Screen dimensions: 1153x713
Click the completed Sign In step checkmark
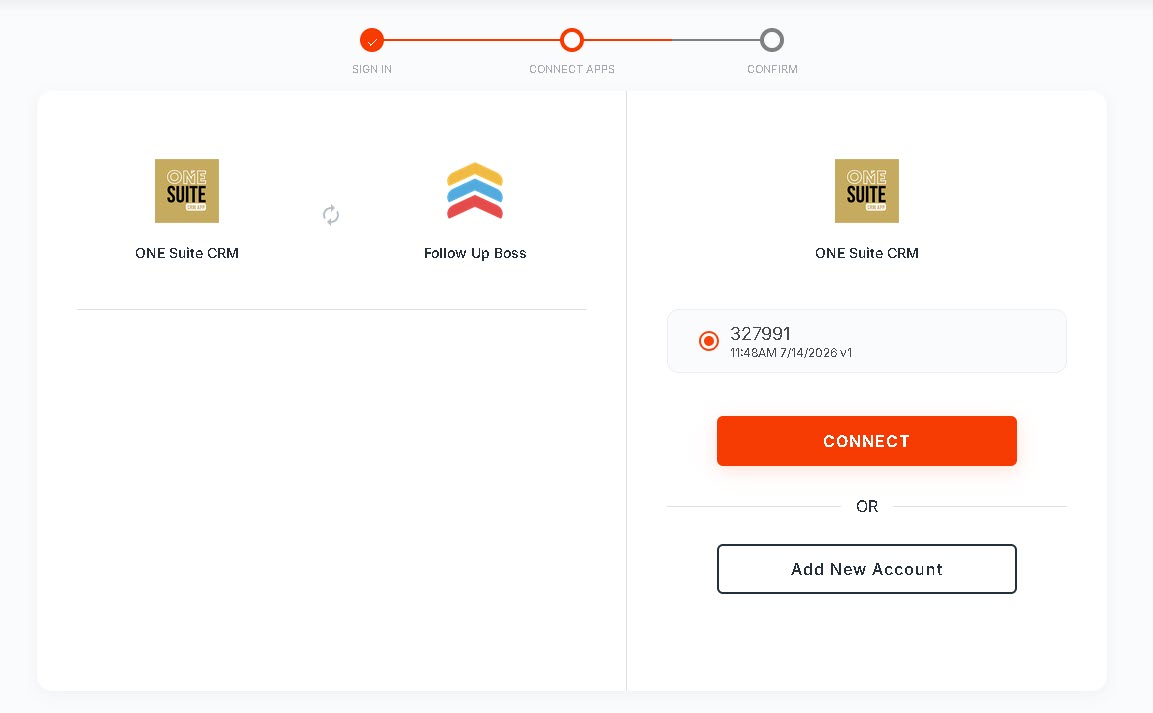coord(372,40)
